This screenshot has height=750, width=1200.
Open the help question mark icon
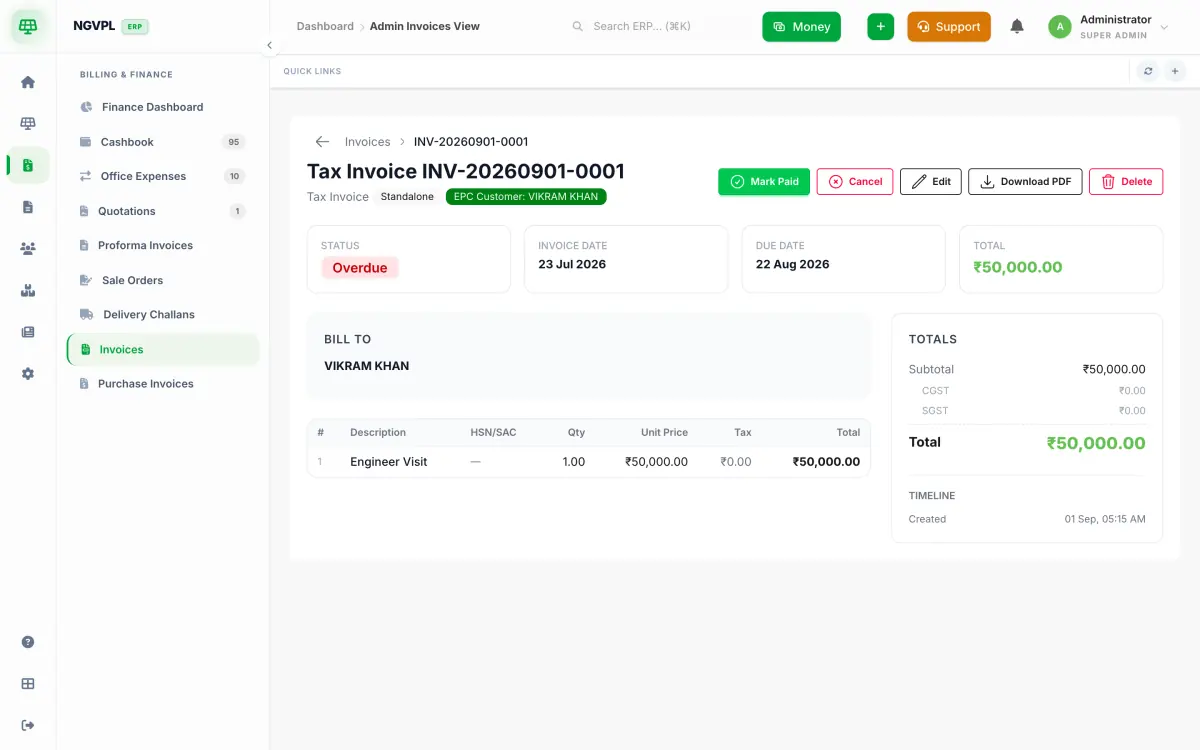pos(28,642)
